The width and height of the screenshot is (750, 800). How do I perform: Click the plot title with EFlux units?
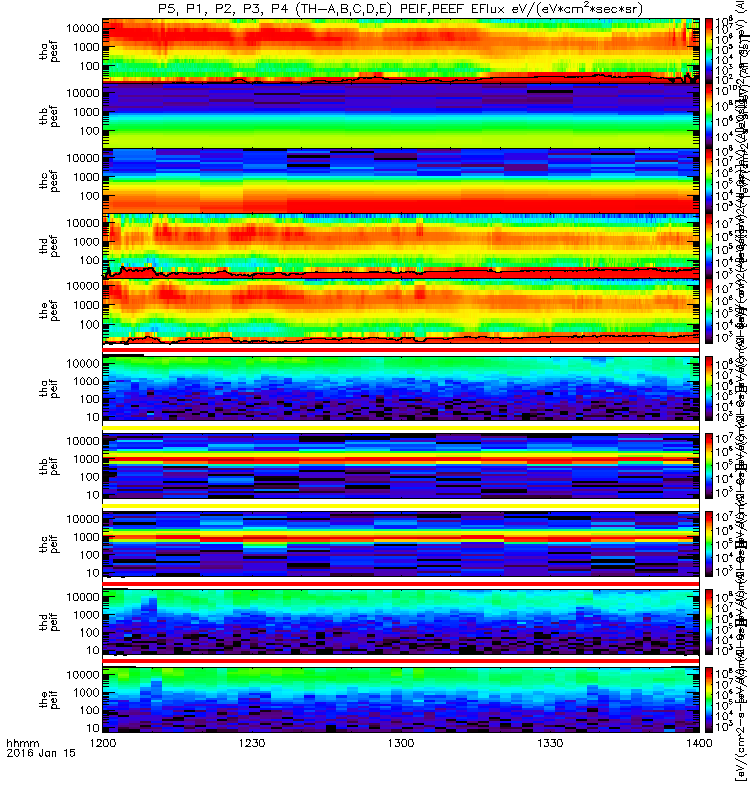click(401, 9)
